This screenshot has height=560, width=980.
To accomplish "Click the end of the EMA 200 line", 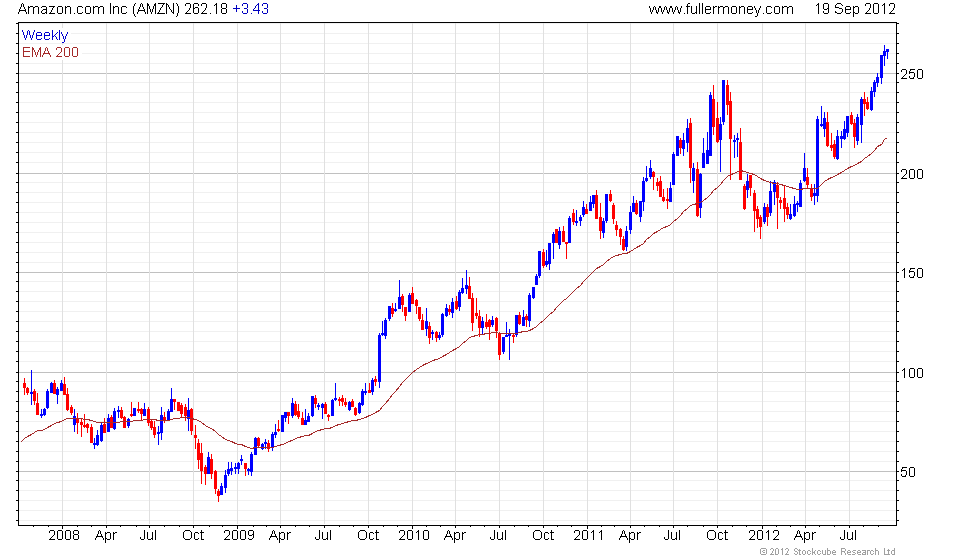I will click(886, 139).
